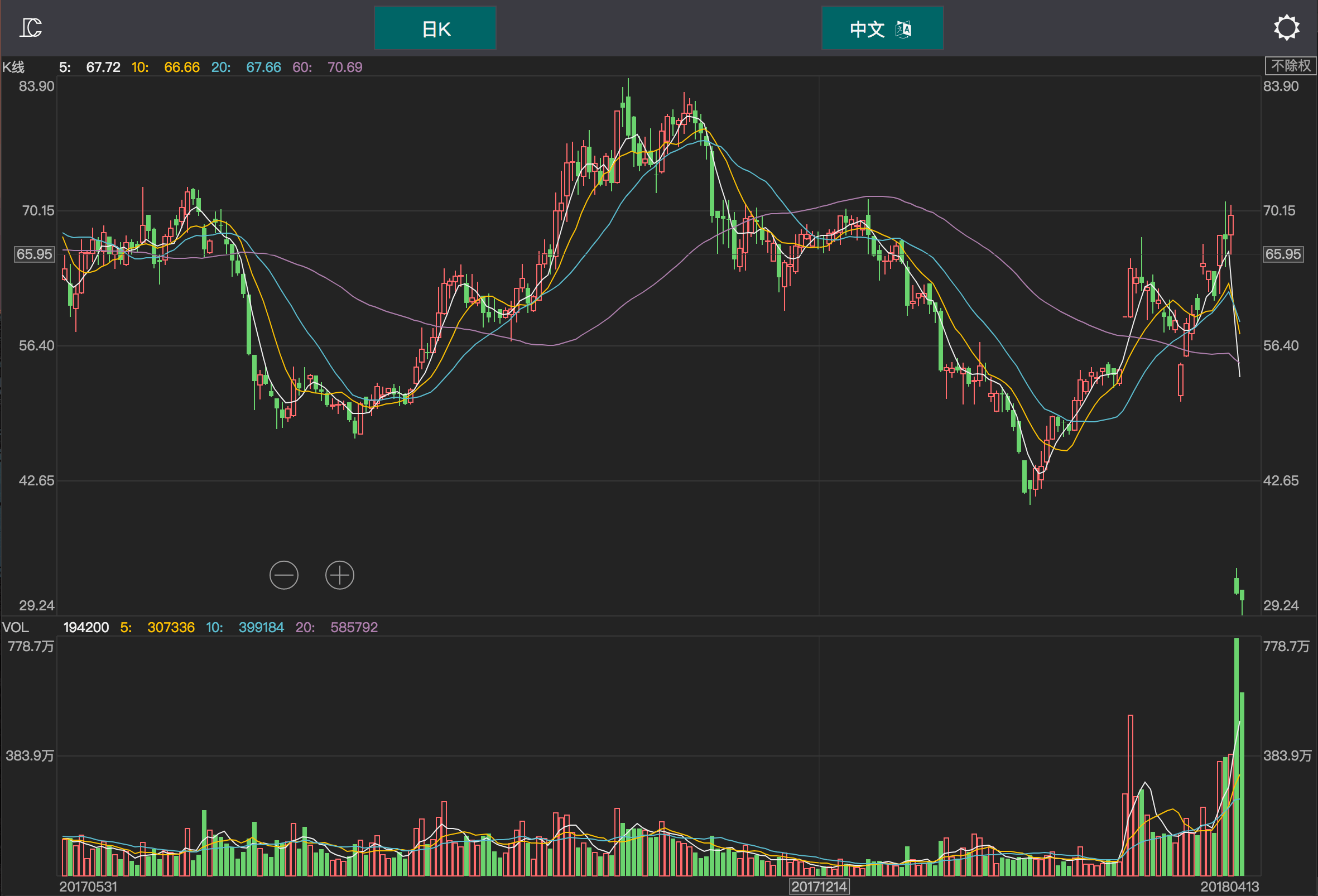The width and height of the screenshot is (1318, 896).
Task: Click the left 65.95 price marker
Action: click(x=35, y=254)
